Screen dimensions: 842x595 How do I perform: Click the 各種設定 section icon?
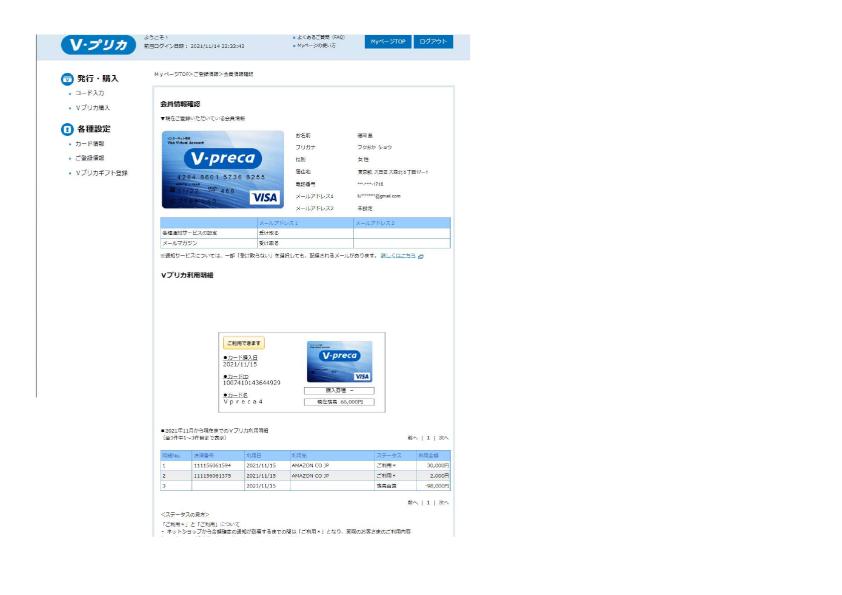pos(67,128)
